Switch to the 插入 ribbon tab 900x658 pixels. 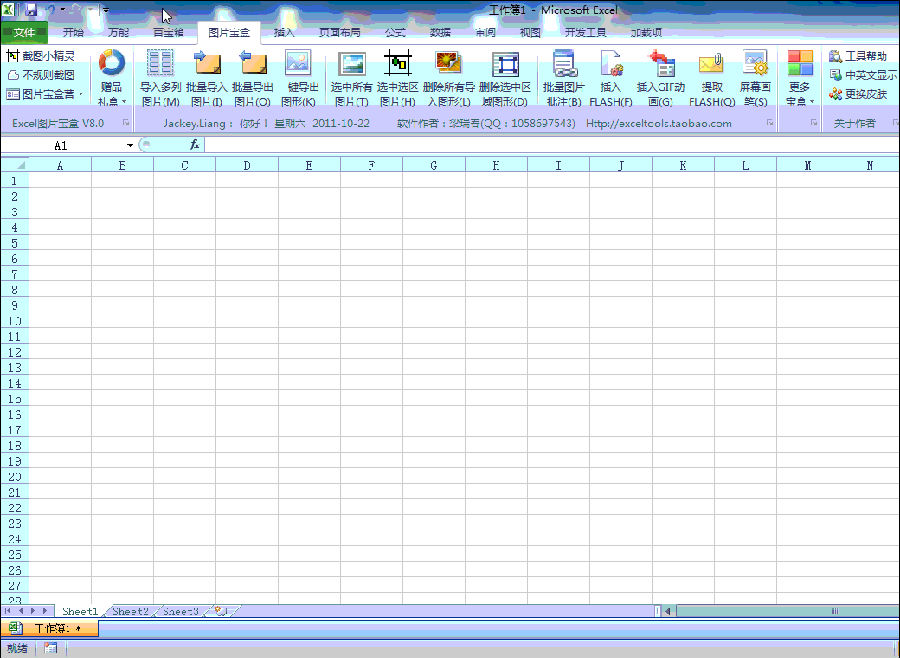(x=285, y=32)
